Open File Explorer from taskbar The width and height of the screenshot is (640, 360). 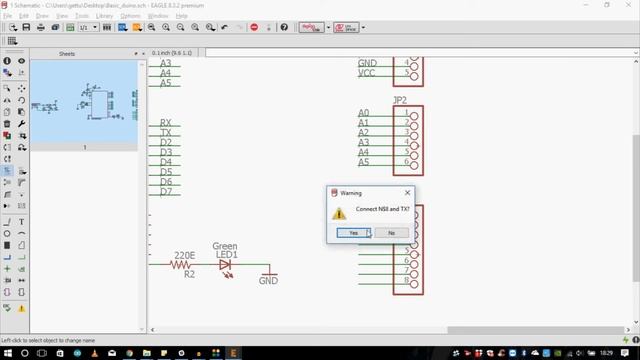[x=147, y=353]
